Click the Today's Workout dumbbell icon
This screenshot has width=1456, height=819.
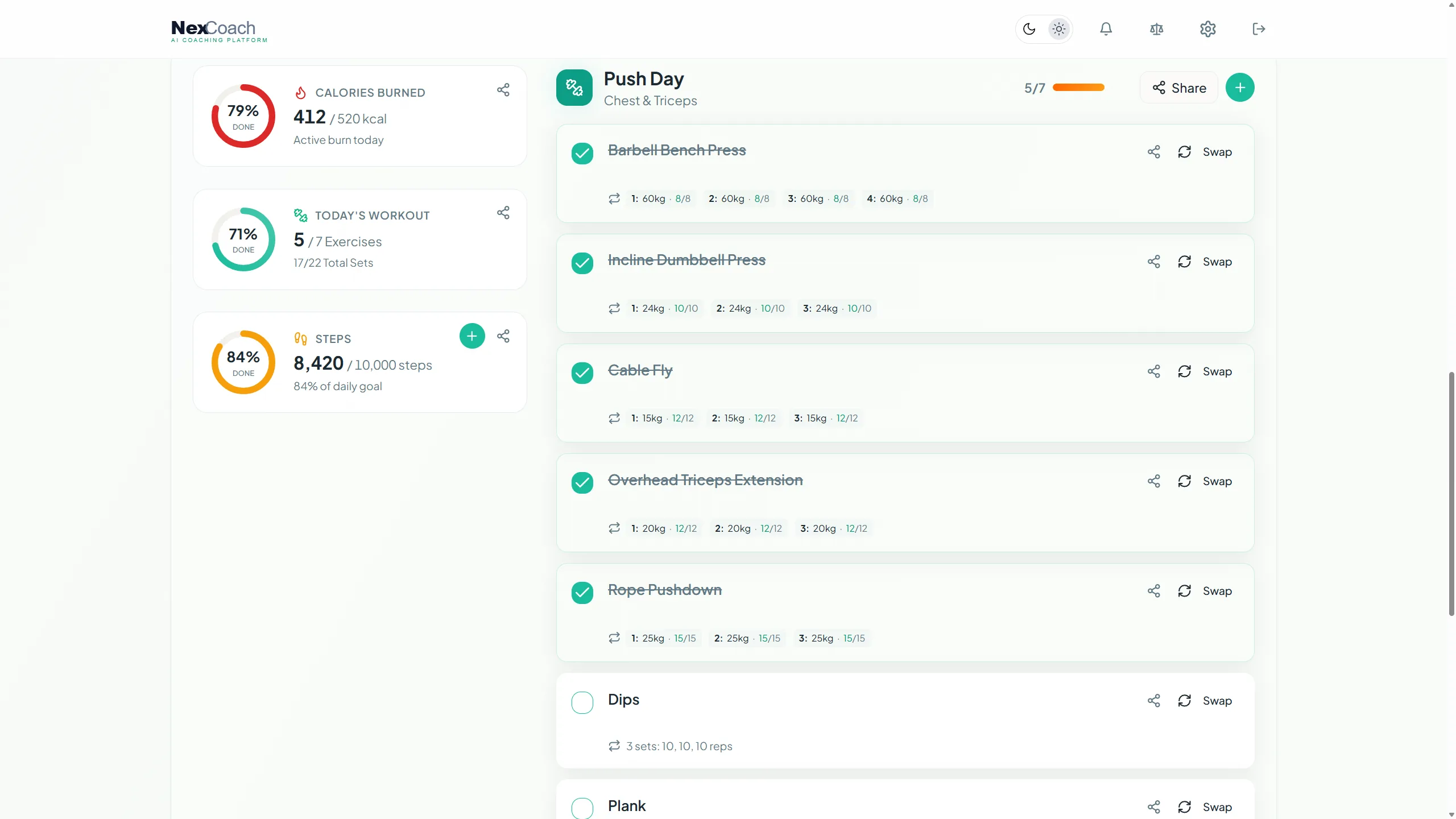pyautogui.click(x=301, y=216)
